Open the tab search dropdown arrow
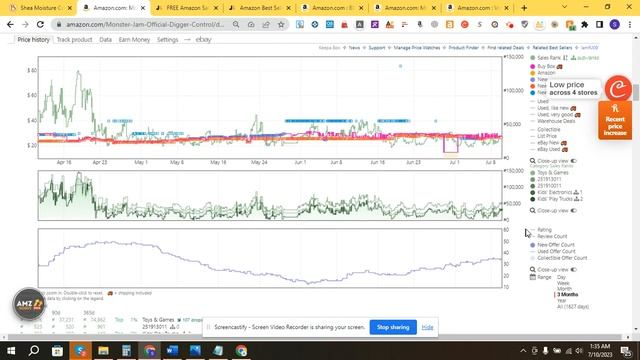The height and width of the screenshot is (360, 640). [564, 7]
